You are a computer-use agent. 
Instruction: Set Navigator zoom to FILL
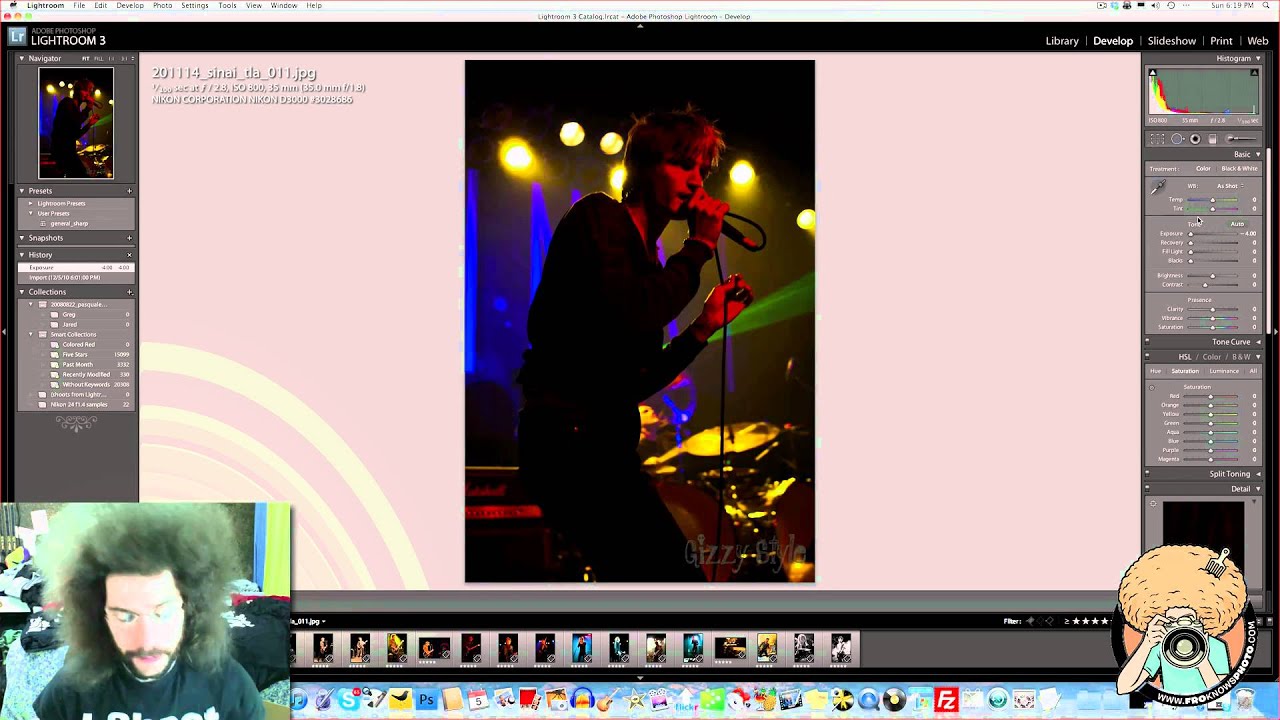(97, 59)
